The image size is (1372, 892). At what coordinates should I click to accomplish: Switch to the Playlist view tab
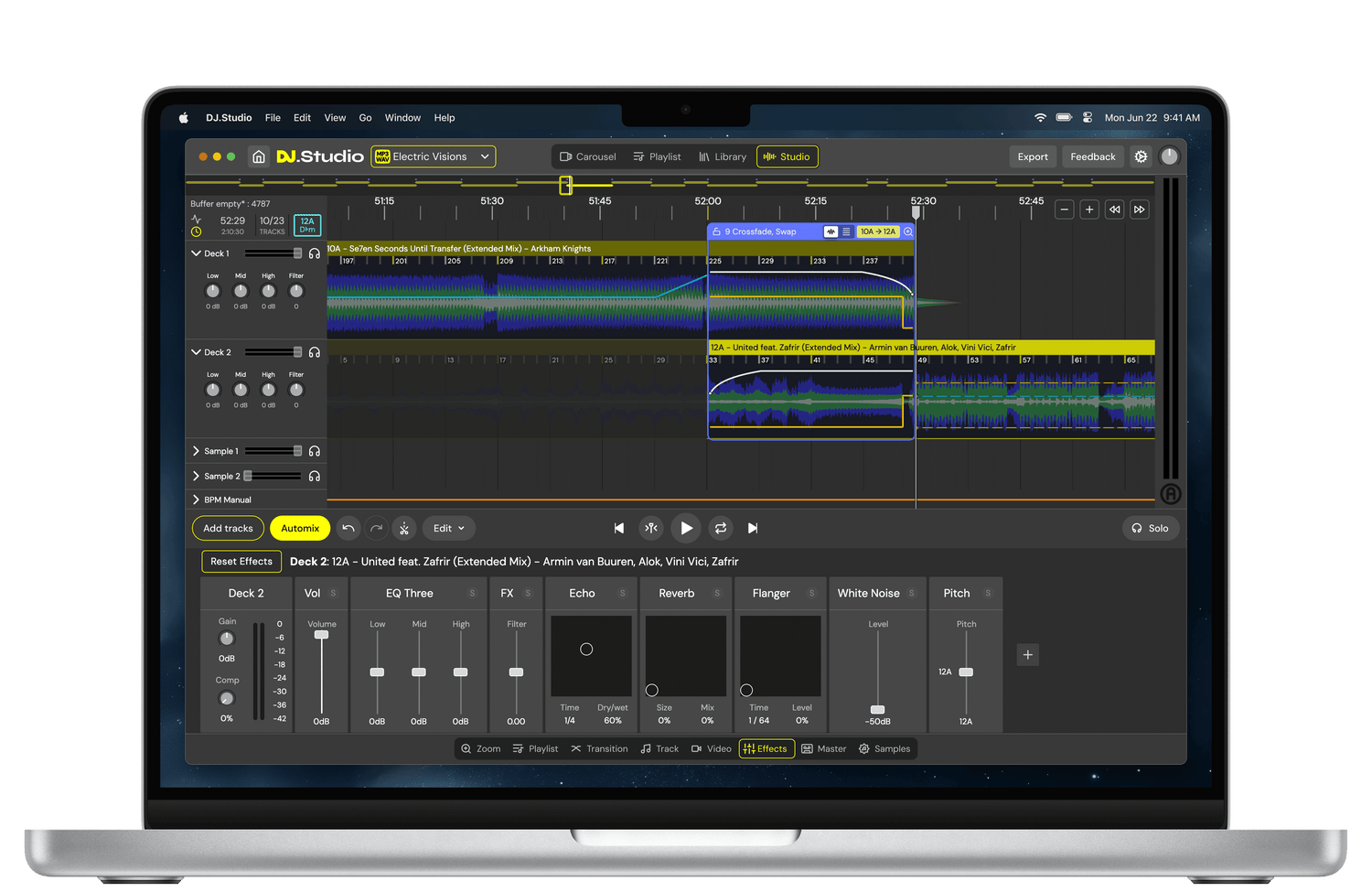(x=657, y=156)
